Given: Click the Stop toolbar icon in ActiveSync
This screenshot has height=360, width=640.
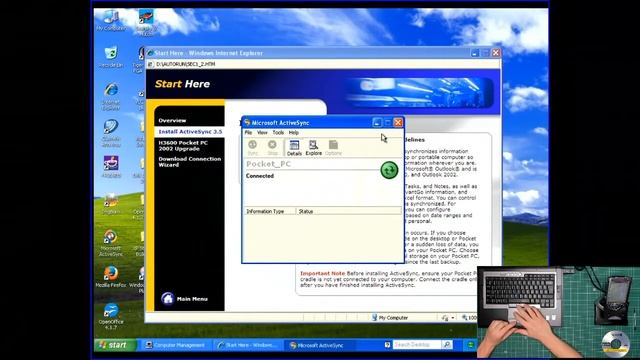Looking at the screenshot, I should pos(272,147).
